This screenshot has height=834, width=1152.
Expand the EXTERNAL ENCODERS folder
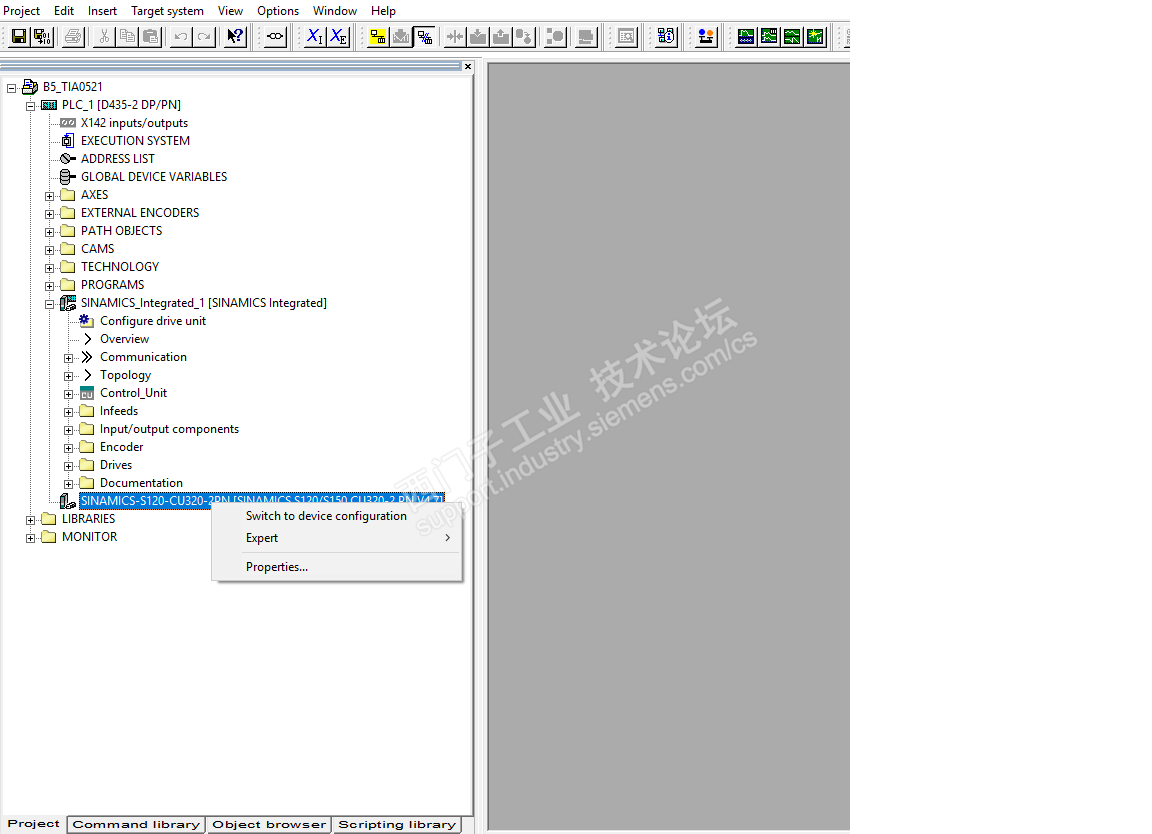49,214
